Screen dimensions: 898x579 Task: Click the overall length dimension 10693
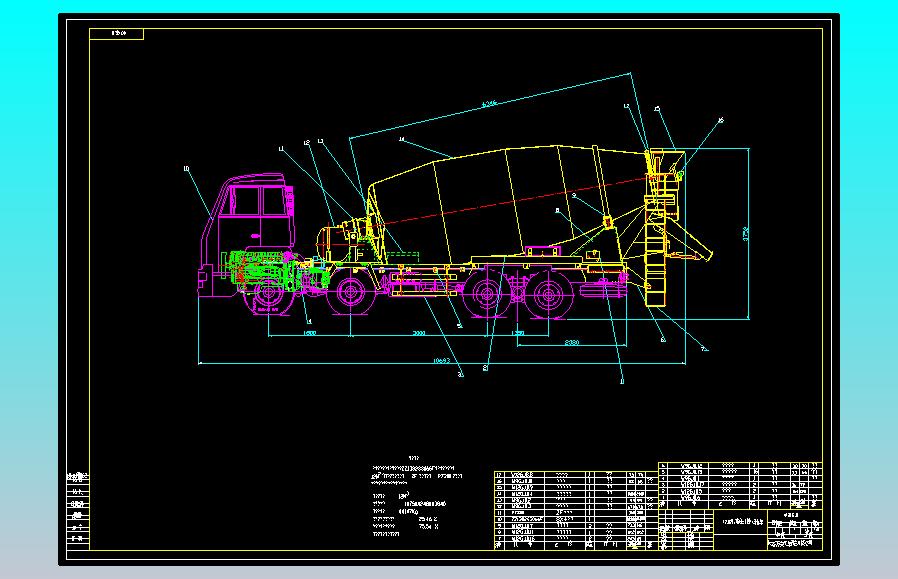(442, 360)
